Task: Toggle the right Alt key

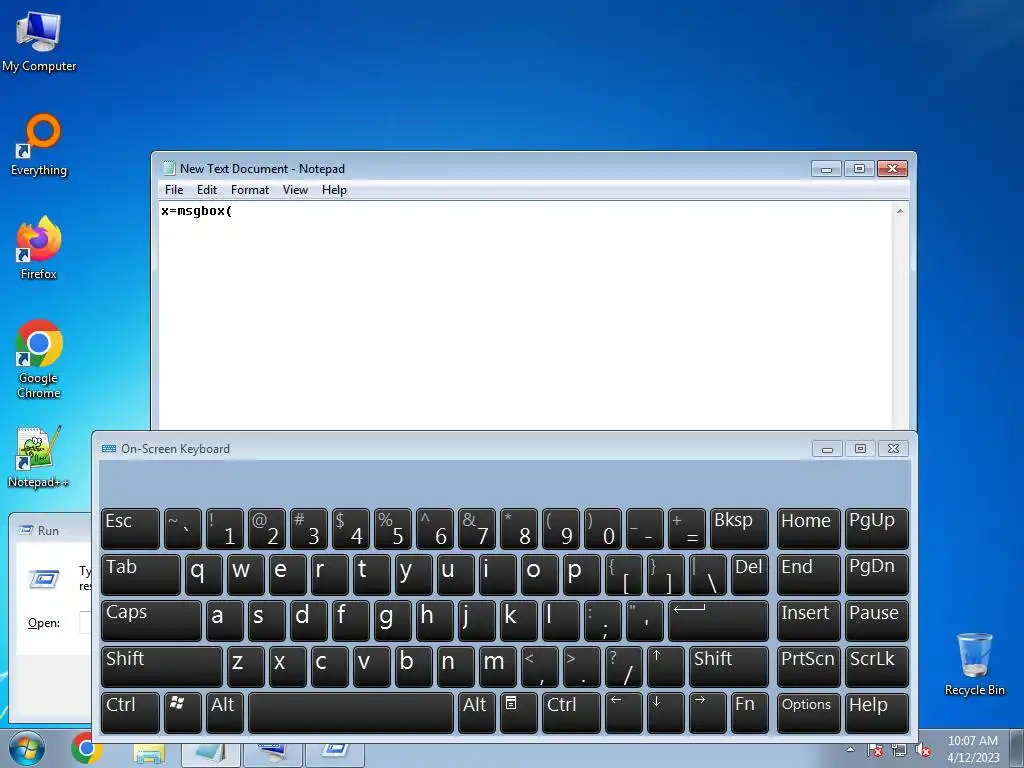Action: [476, 712]
